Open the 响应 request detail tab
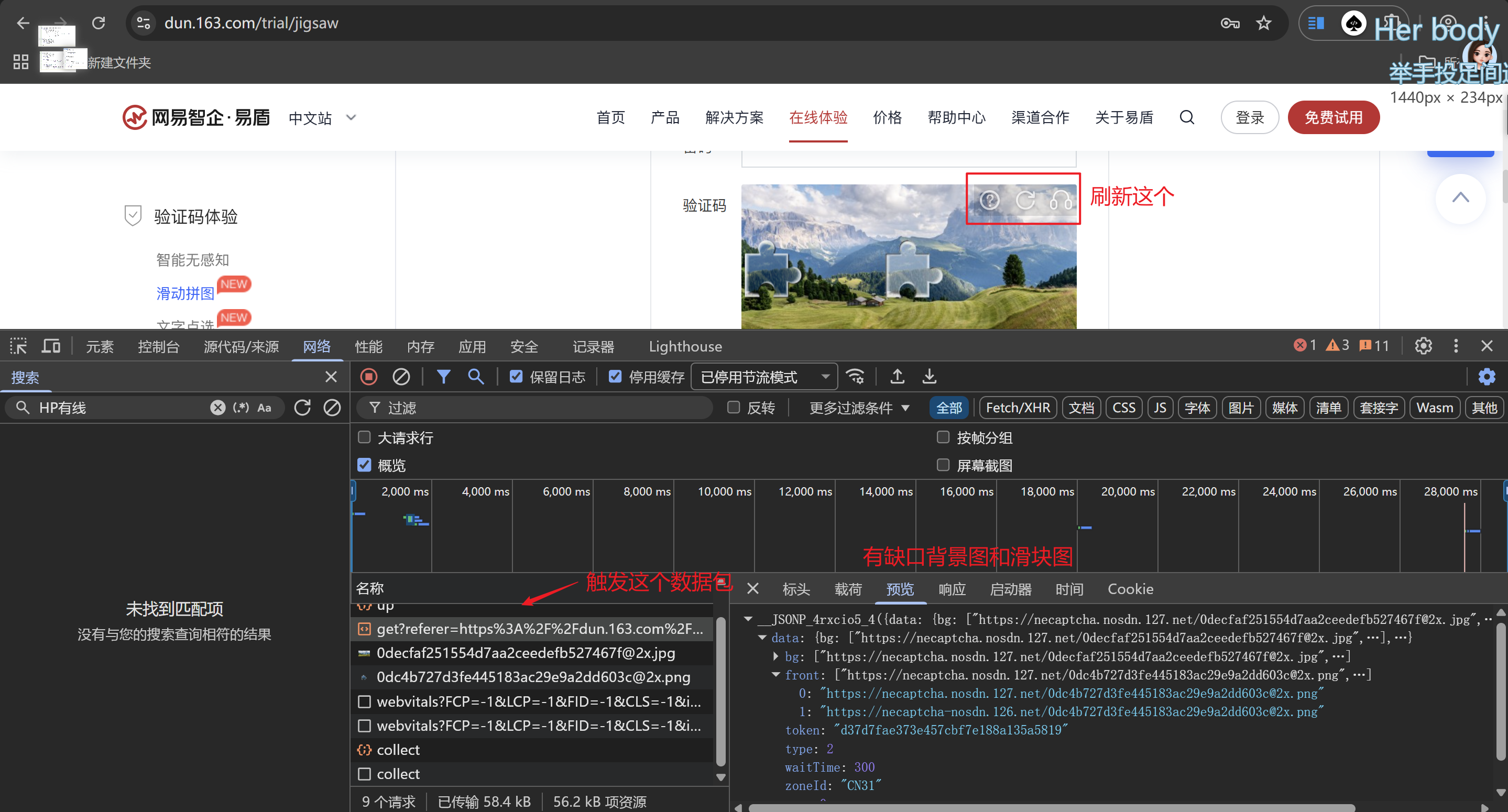Image resolution: width=1508 pixels, height=812 pixels. (x=952, y=589)
